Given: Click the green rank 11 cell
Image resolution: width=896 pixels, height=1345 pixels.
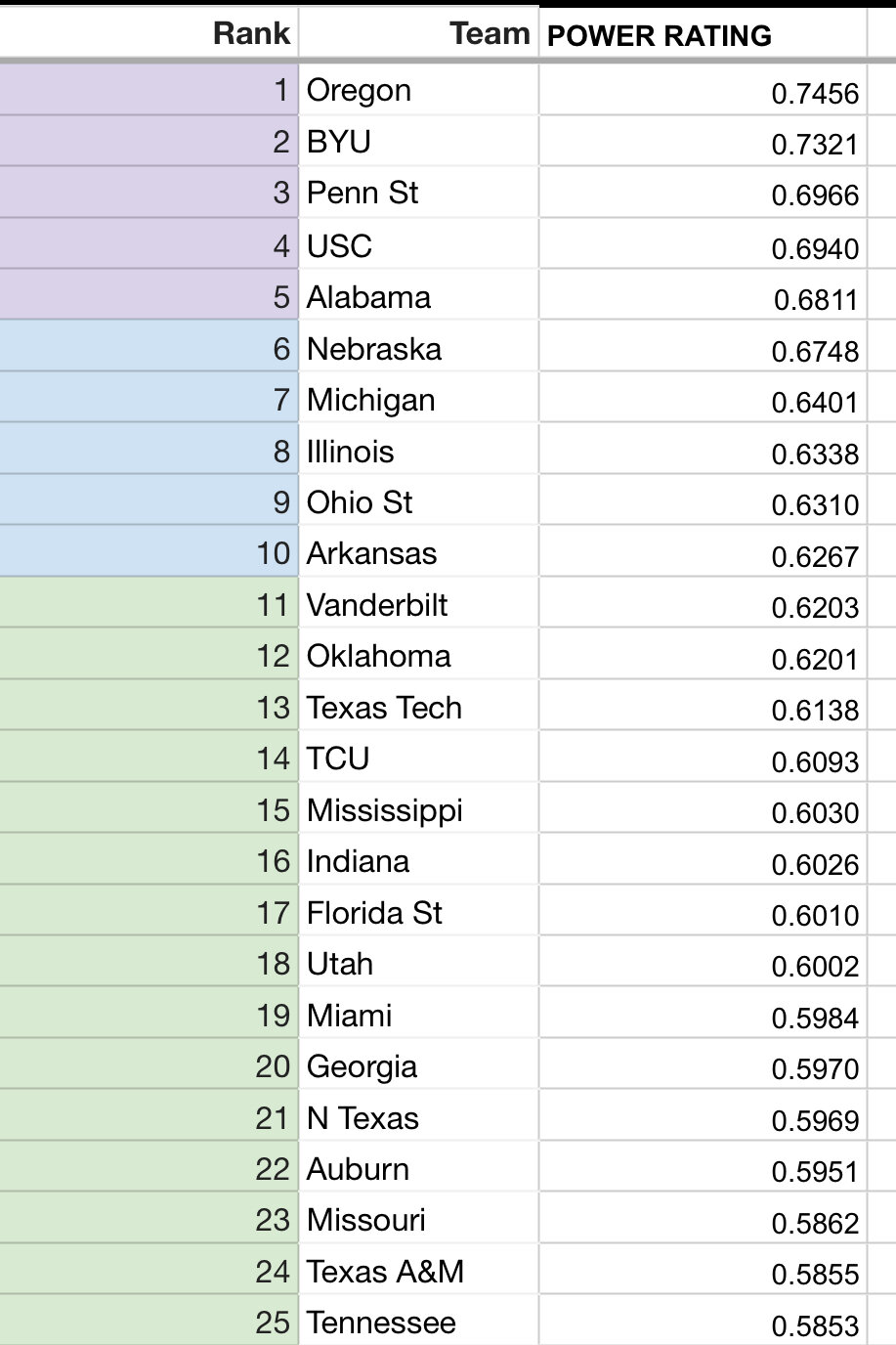Looking at the screenshot, I should point(149,603).
